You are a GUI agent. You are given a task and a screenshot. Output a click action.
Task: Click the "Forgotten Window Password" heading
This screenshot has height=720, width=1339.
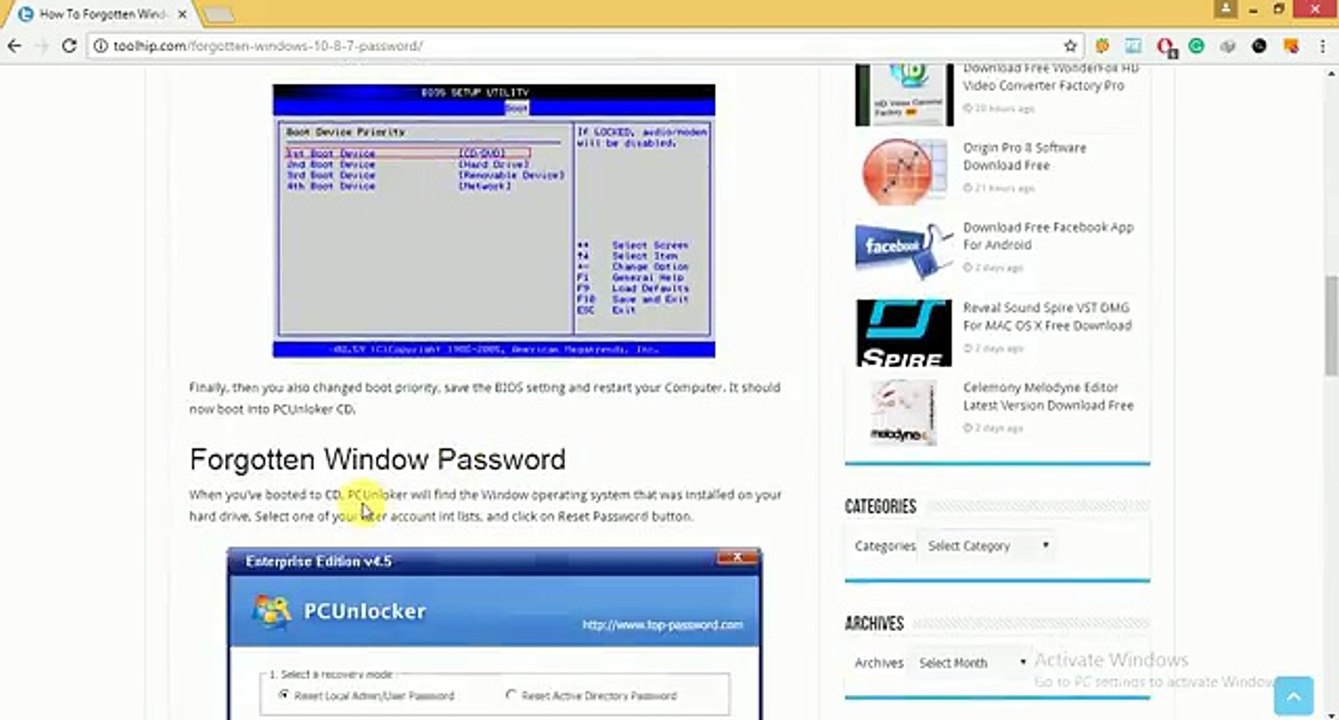pyautogui.click(x=377, y=459)
